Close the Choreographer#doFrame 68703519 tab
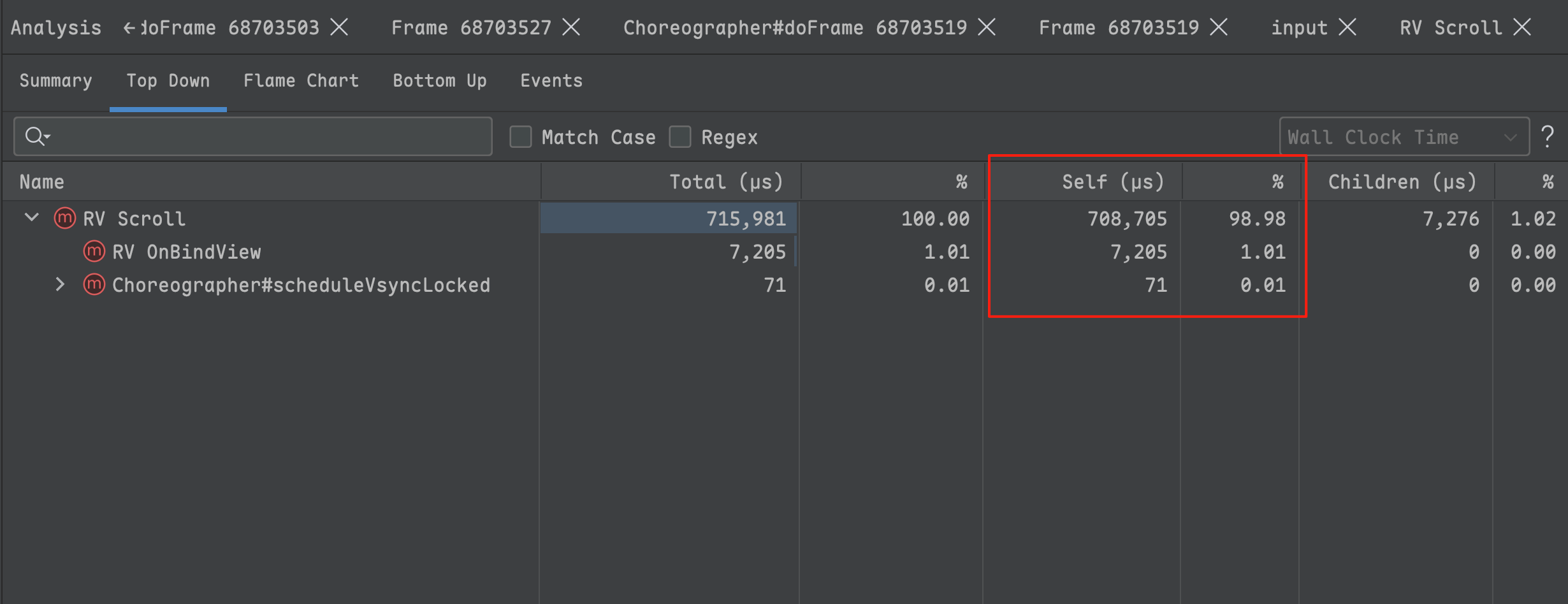This screenshot has height=604, width=1568. click(x=987, y=27)
